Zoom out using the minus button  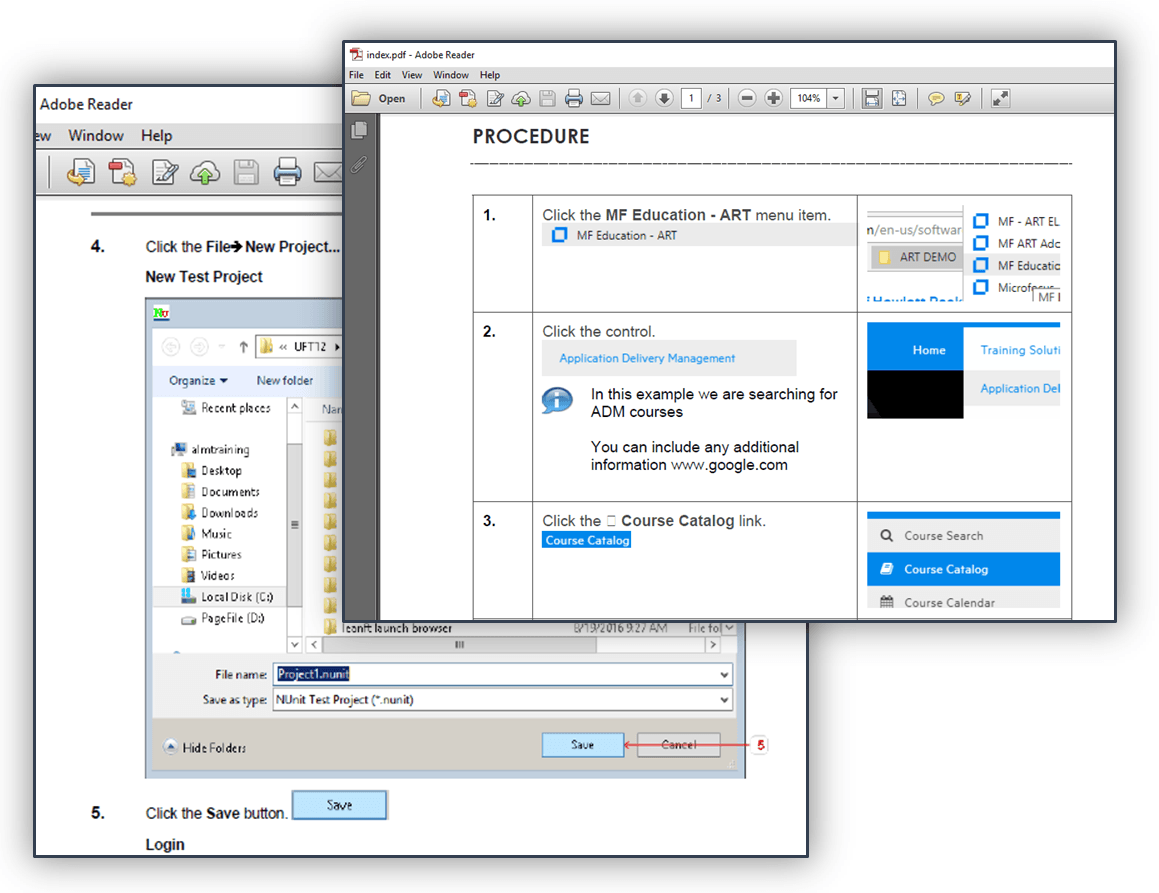(747, 98)
